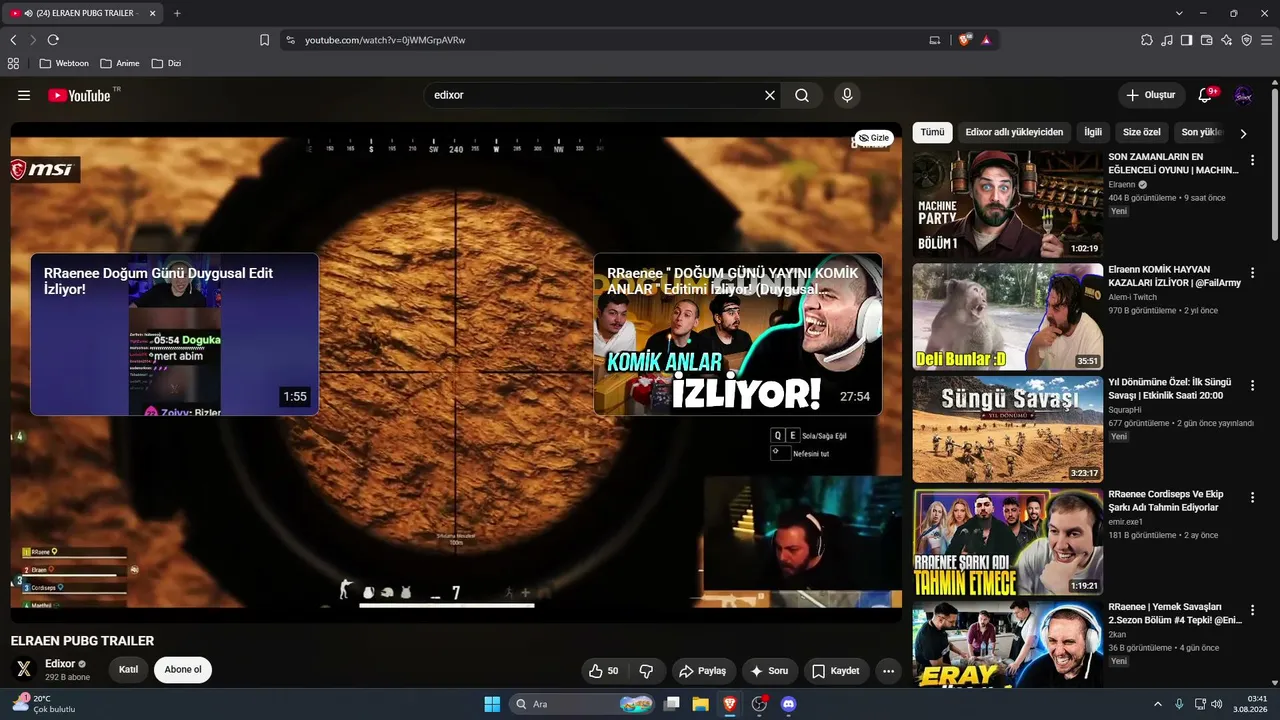Open File Explorer from the taskbar
Viewport: 1280px width, 720px height.
700,704
